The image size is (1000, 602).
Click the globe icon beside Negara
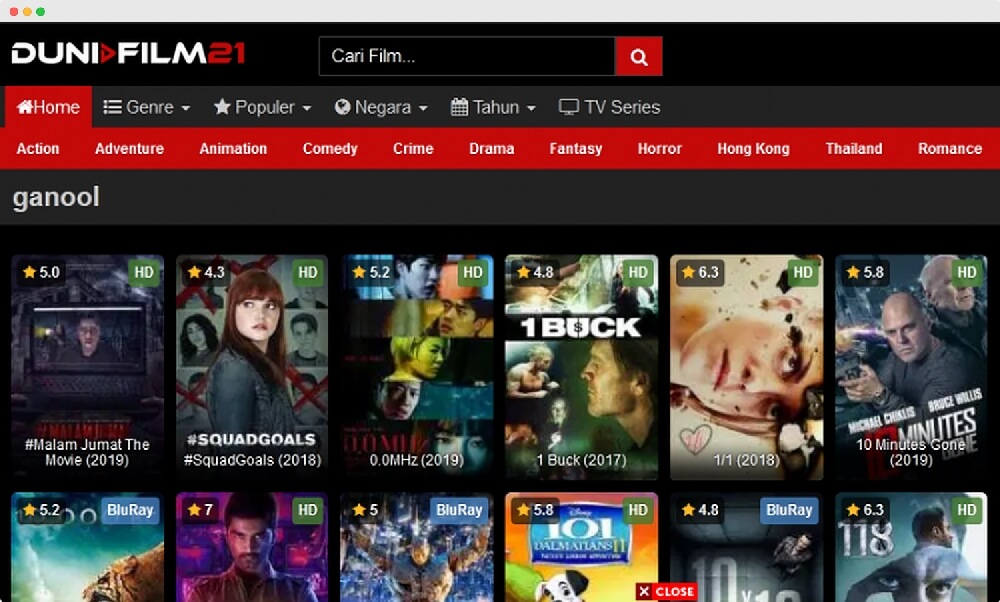[x=342, y=107]
